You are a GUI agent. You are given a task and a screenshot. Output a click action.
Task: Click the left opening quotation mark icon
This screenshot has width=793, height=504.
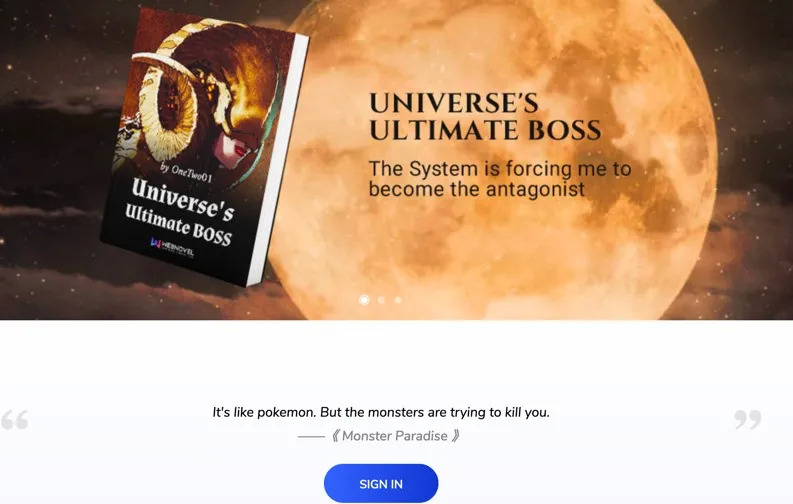click(15, 420)
